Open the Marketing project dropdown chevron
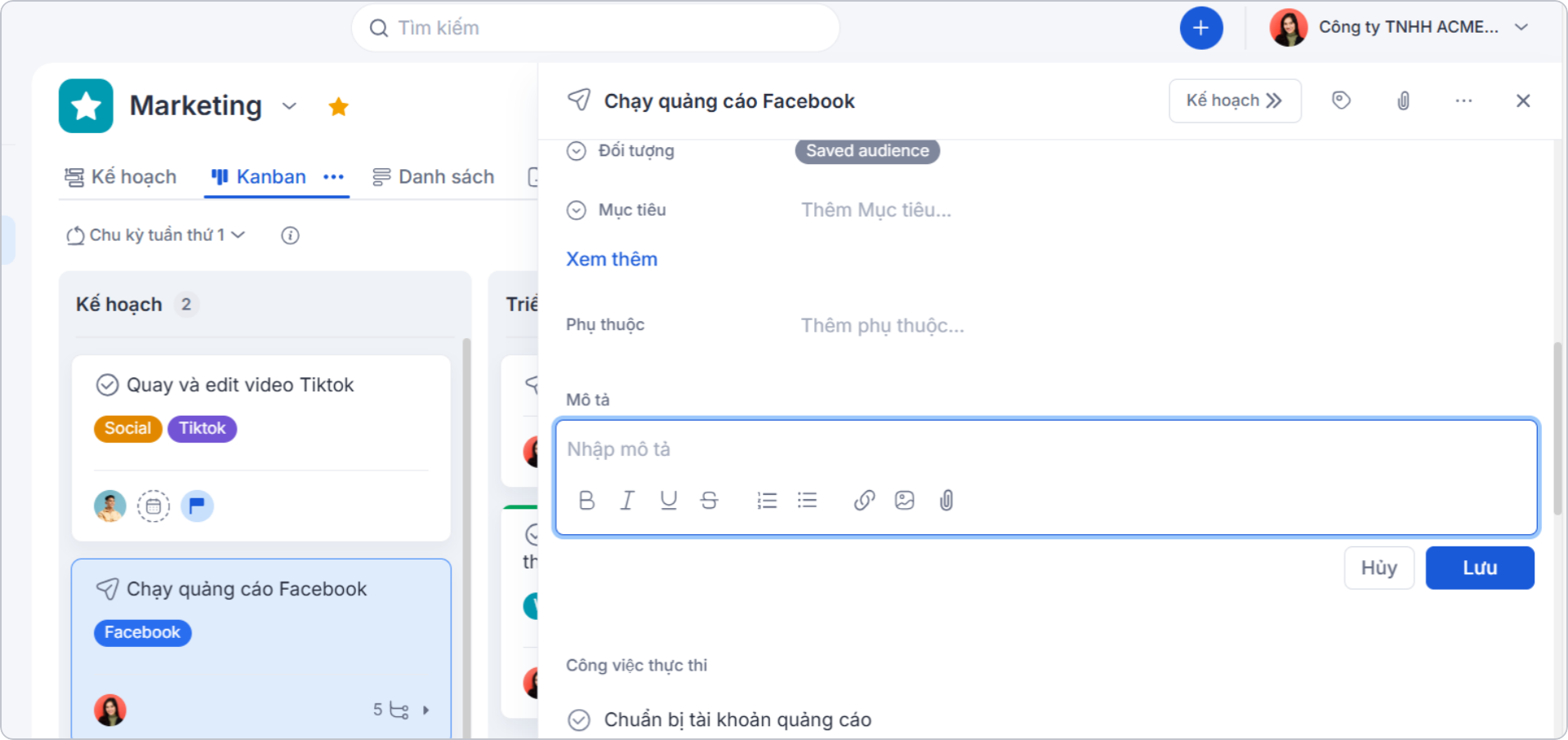This screenshot has width=1568, height=740. coord(289,106)
